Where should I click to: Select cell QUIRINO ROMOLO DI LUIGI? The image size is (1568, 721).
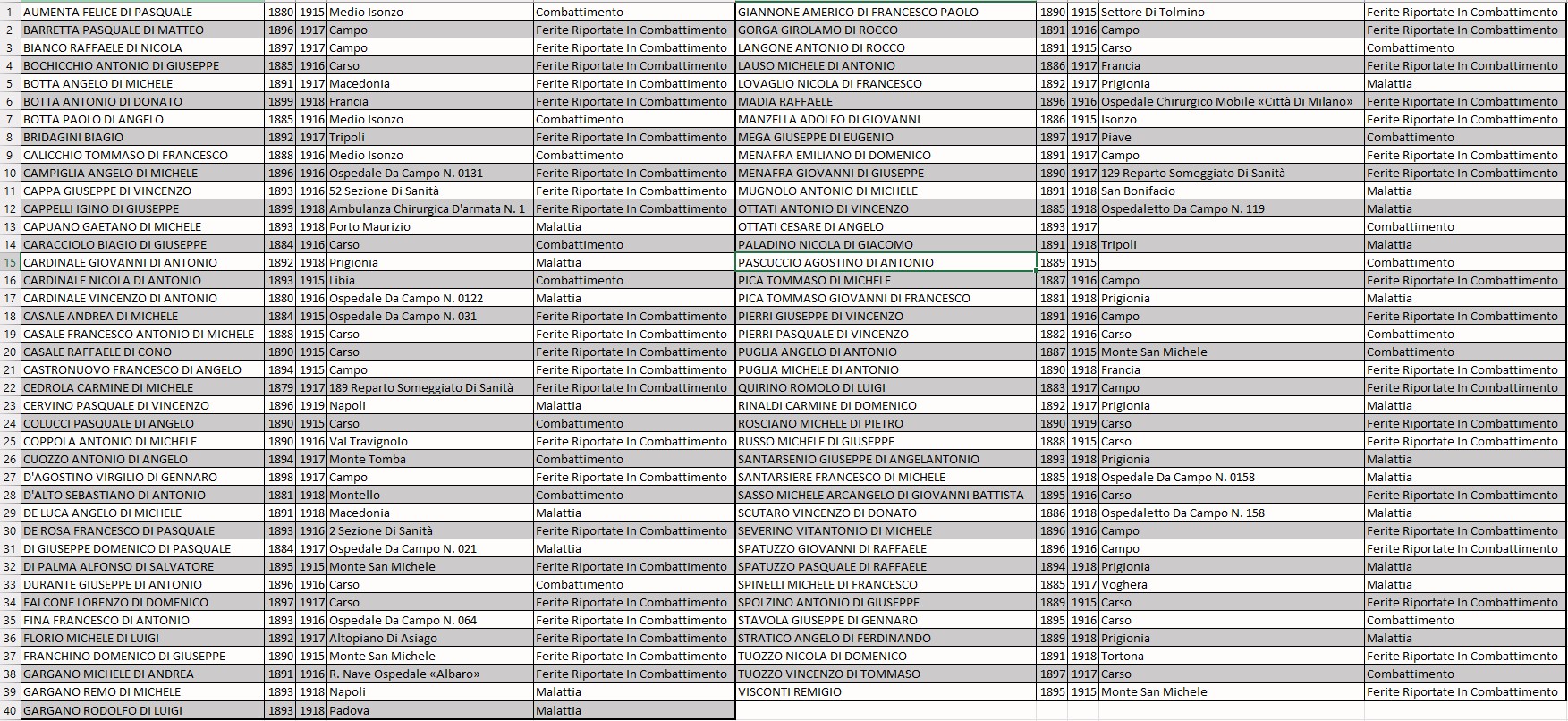[x=886, y=387]
